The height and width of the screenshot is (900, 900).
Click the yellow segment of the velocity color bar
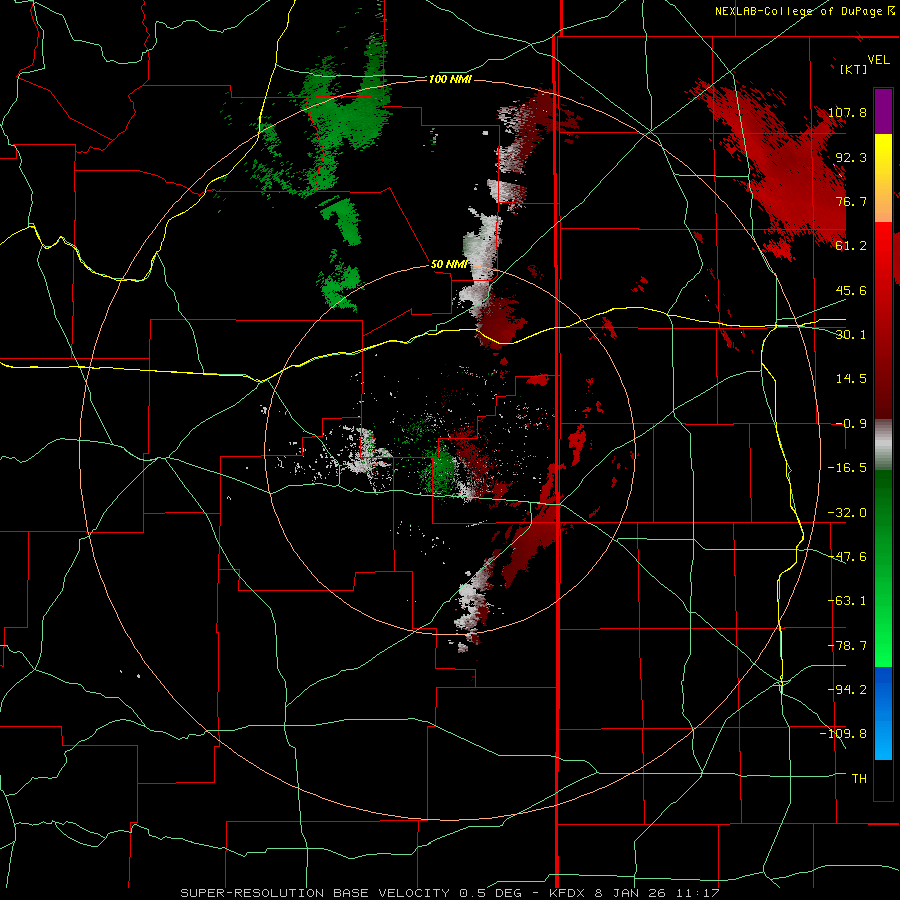[883, 178]
